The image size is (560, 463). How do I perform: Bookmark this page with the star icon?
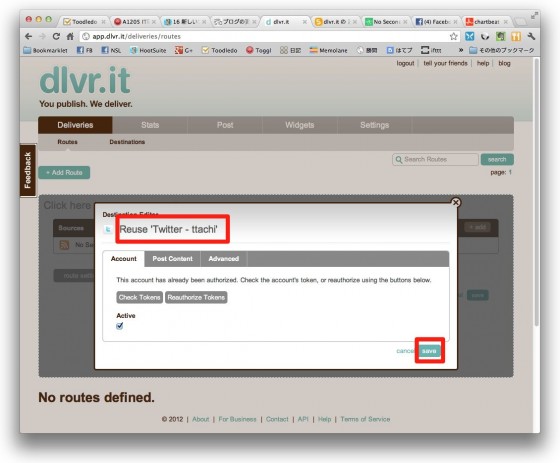click(x=453, y=36)
